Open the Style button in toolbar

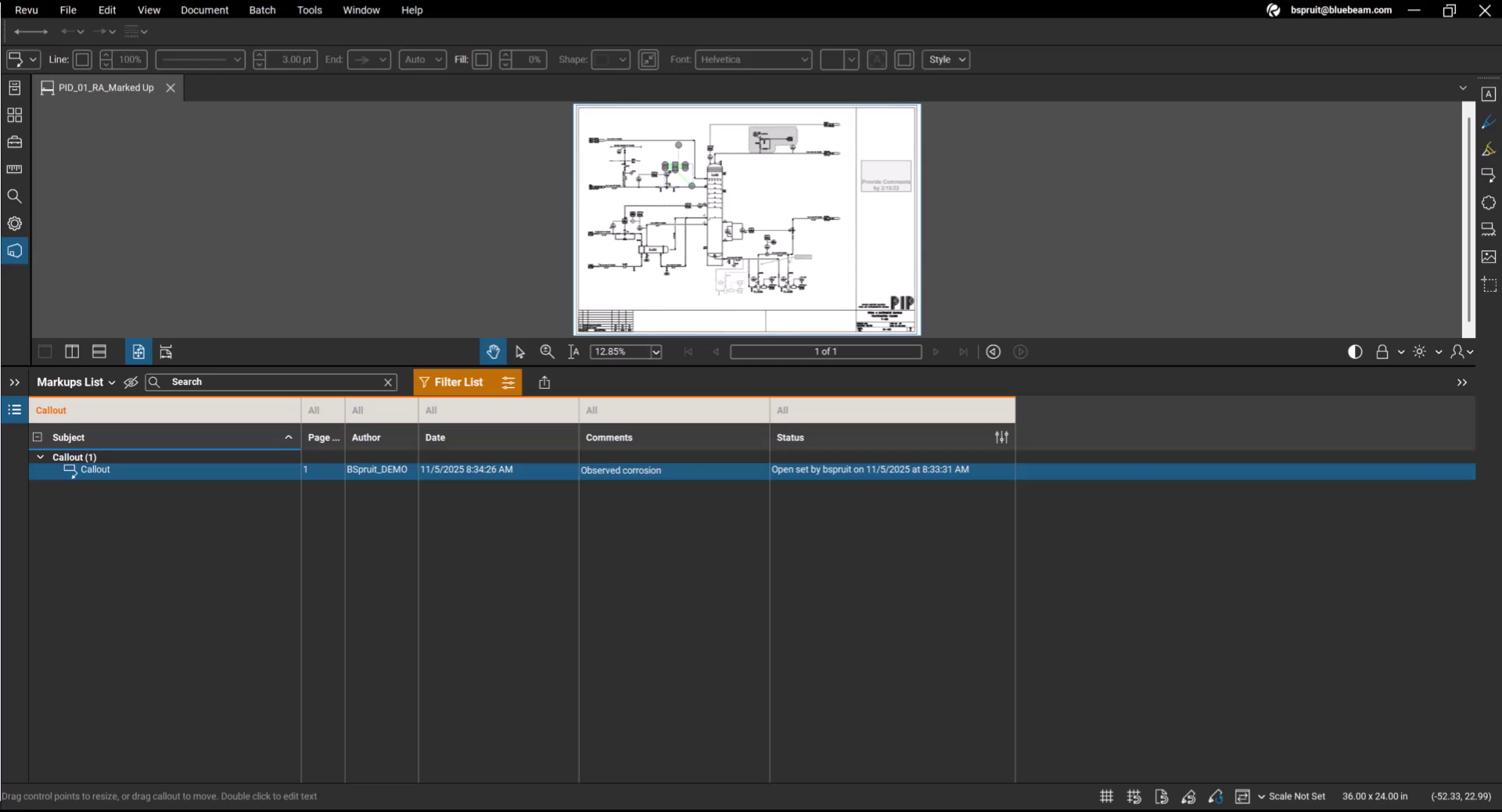[946, 59]
